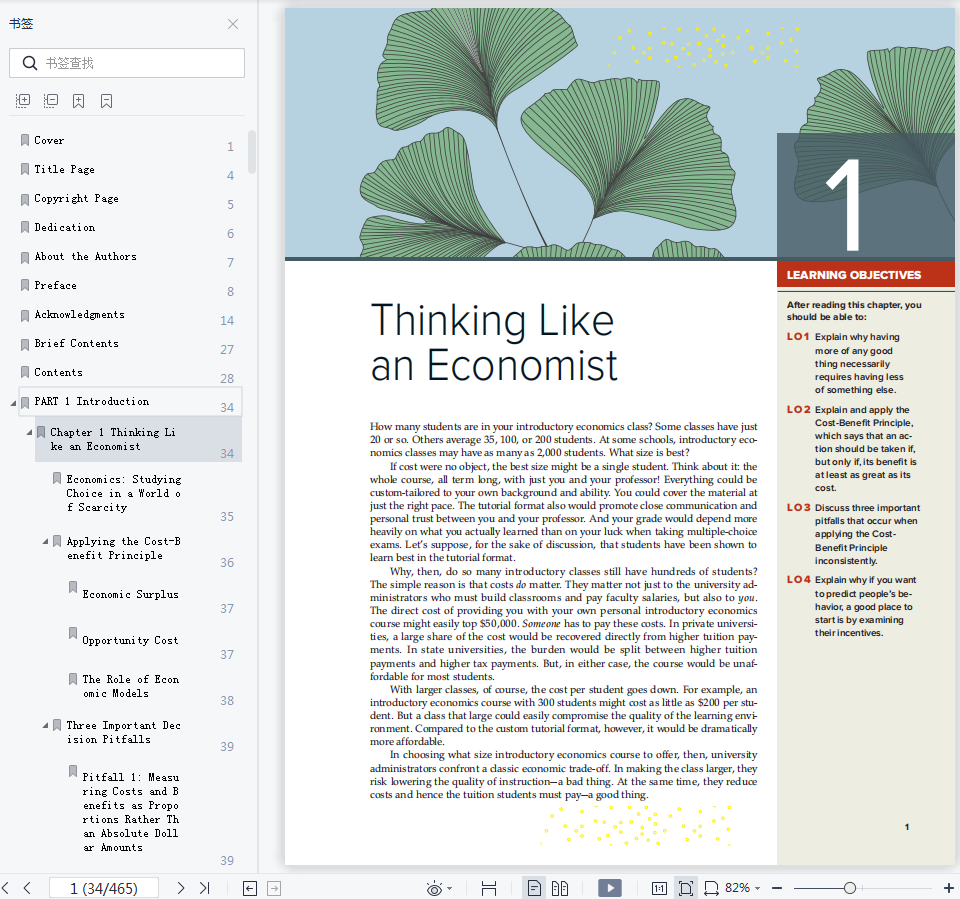This screenshot has width=960, height=899.
Task: Switch to two-page view
Action: point(560,888)
